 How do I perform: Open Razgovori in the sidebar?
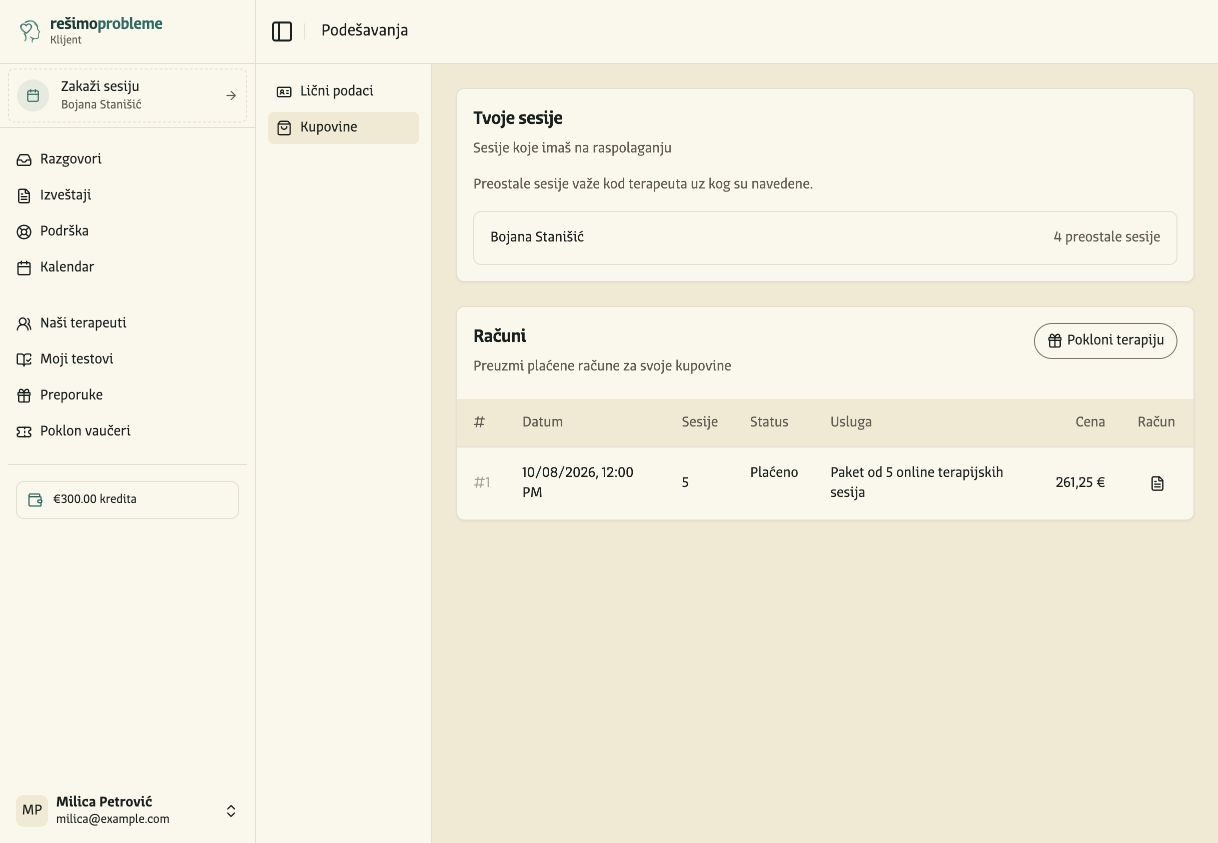127,159
